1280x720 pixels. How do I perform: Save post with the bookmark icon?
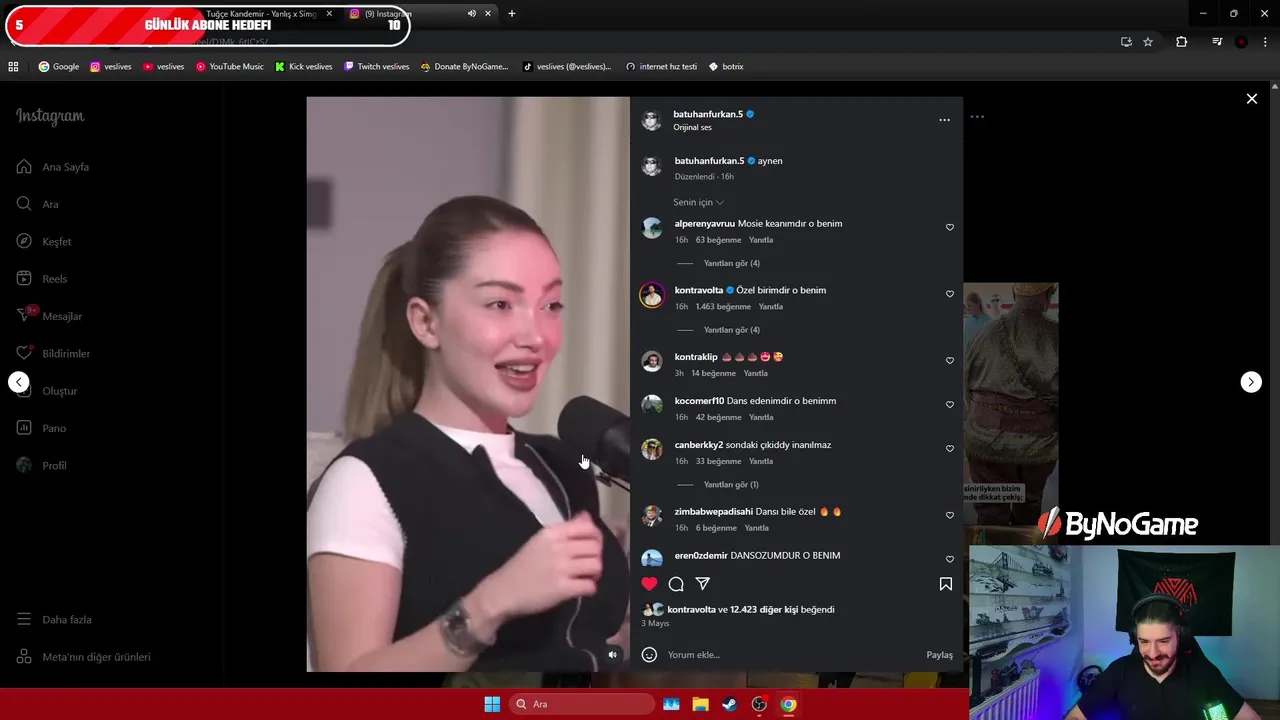945,584
